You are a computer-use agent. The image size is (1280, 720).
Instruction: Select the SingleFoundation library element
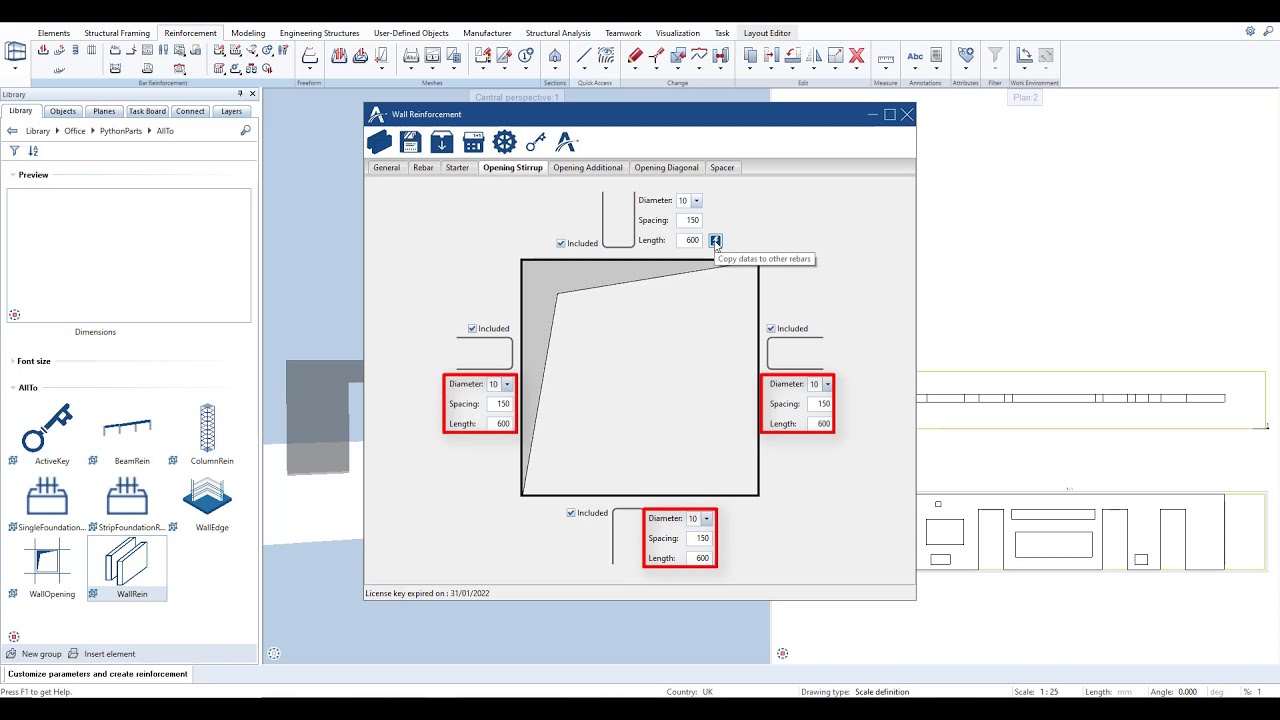[x=48, y=503]
